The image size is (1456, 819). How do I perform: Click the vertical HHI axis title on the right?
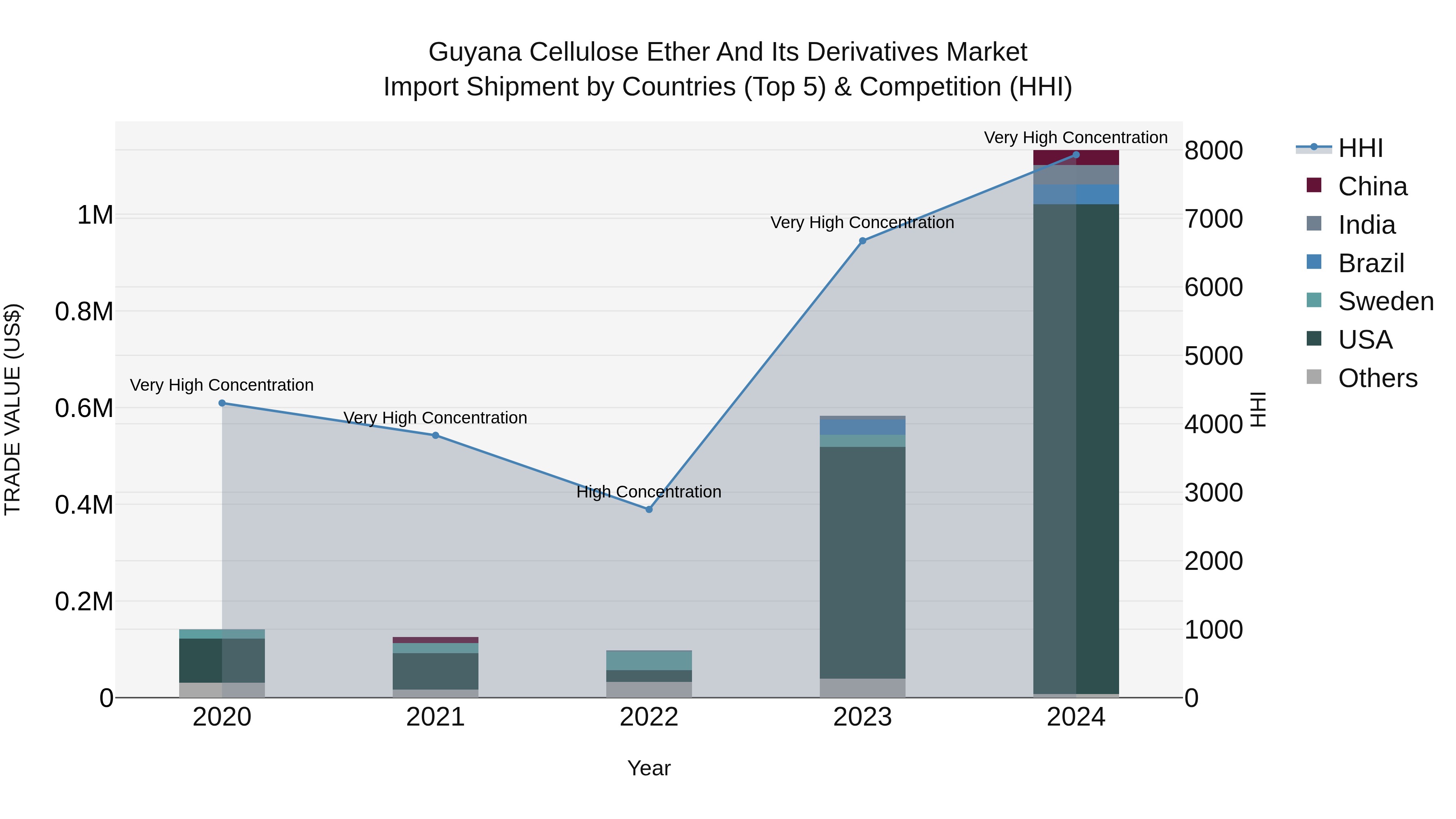click(x=1259, y=409)
